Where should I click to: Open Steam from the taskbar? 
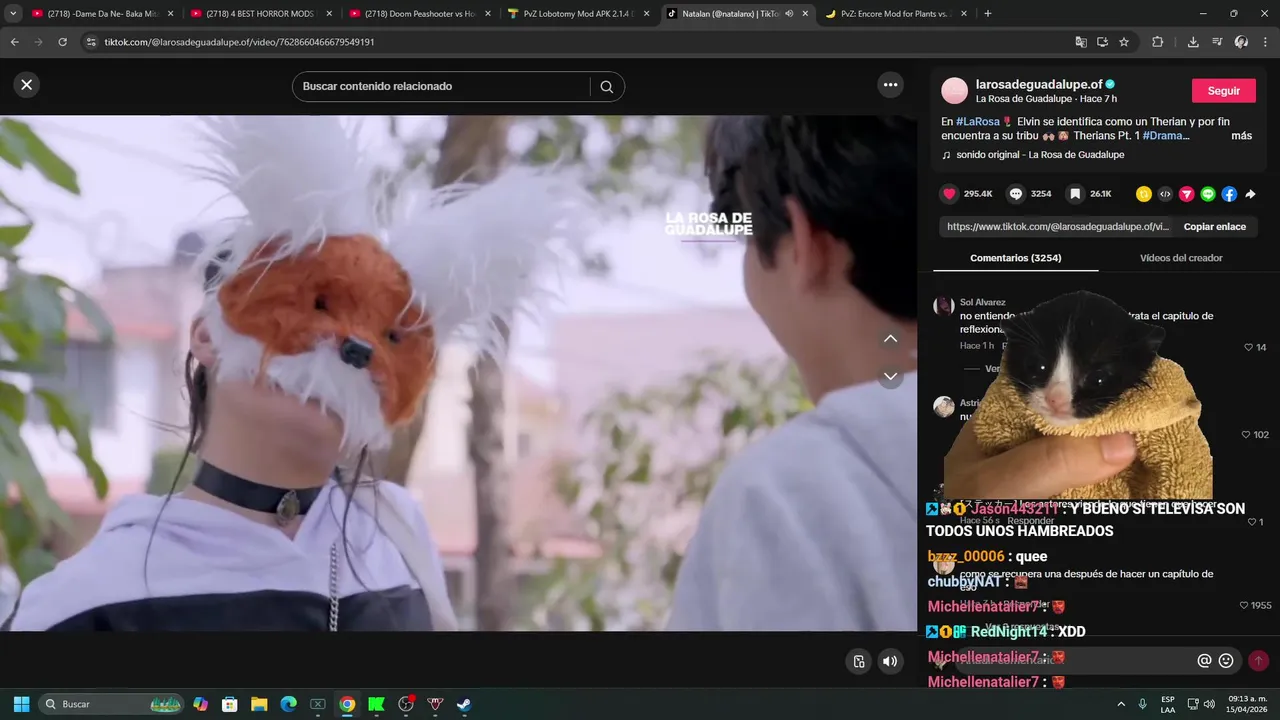(x=464, y=704)
